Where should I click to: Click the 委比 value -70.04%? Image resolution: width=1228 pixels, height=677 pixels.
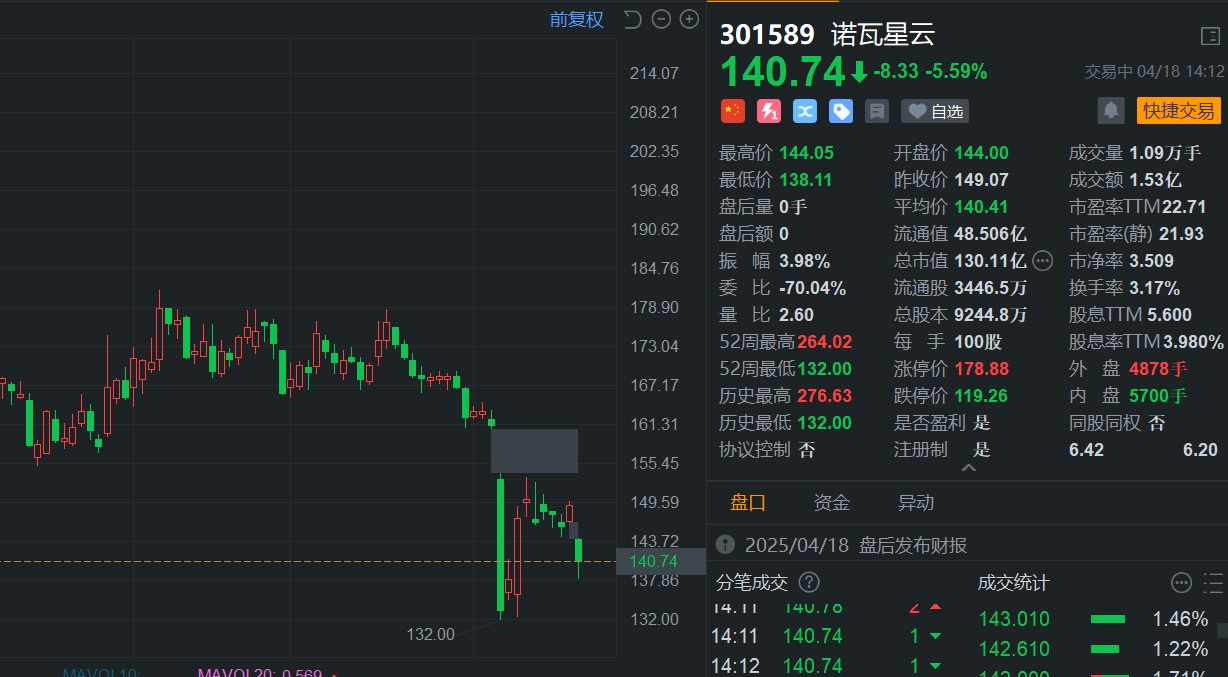812,287
